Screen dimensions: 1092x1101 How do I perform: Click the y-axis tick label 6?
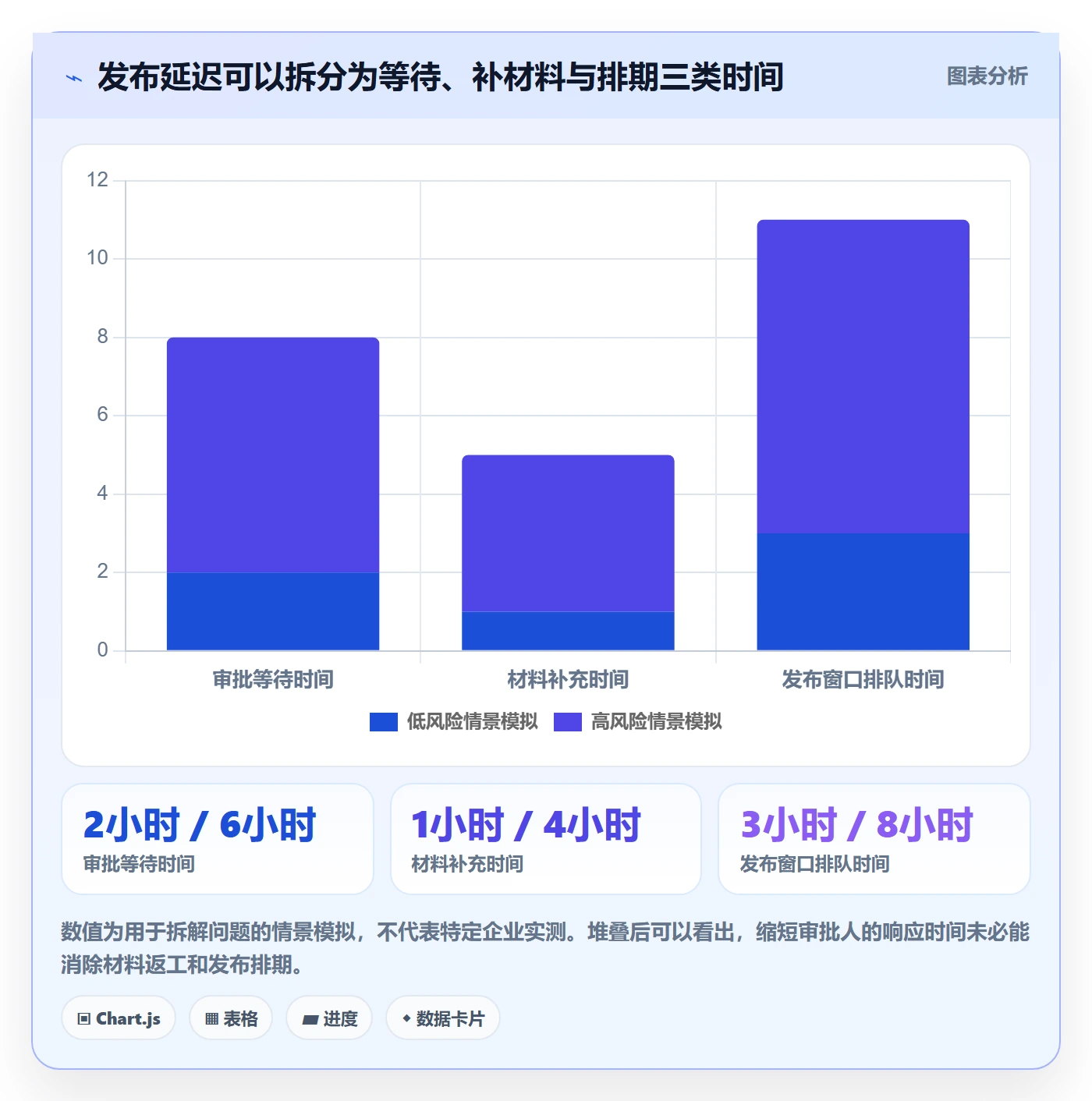pos(102,415)
